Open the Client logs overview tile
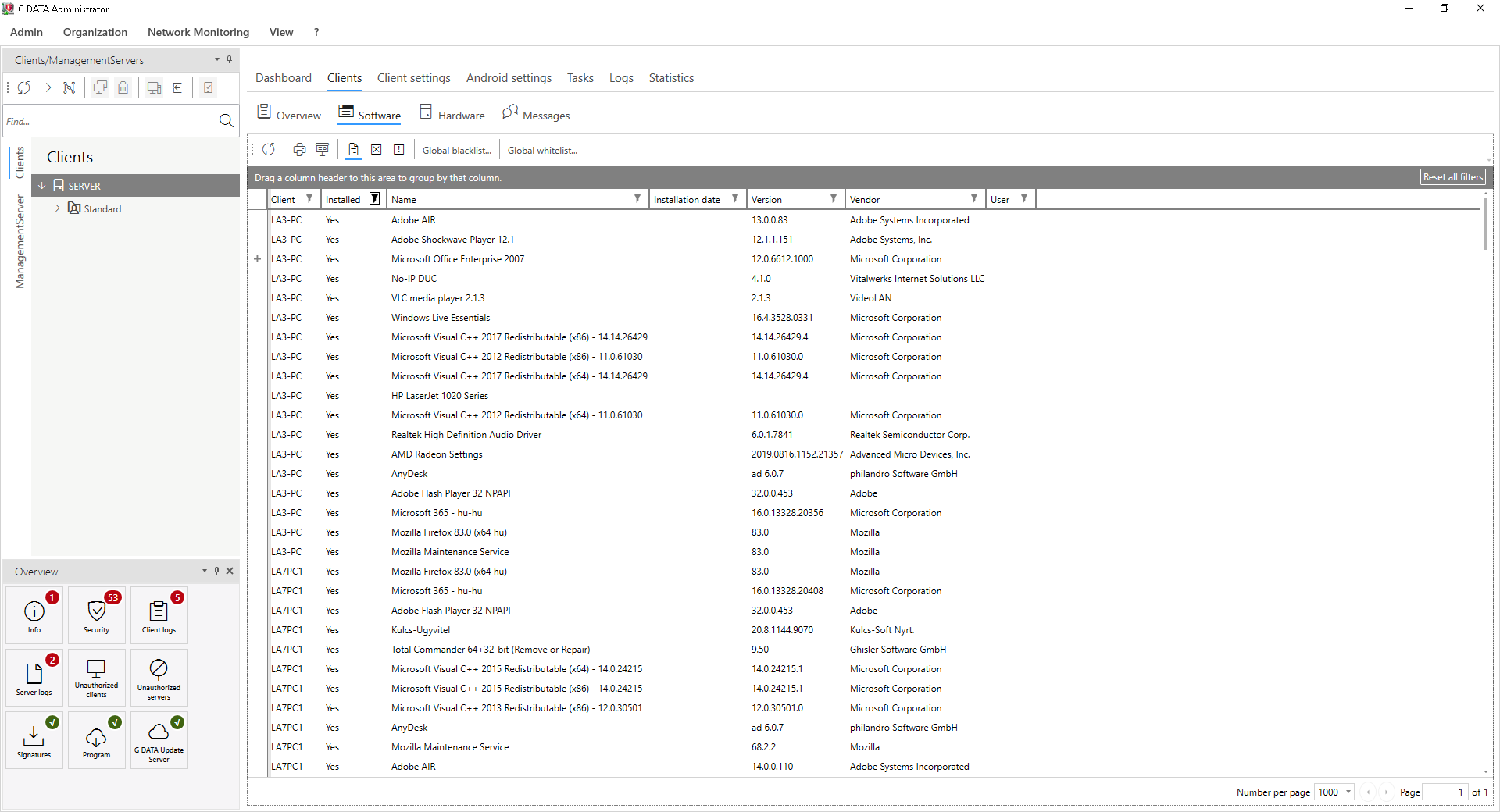This screenshot has height=812, width=1500. point(159,615)
